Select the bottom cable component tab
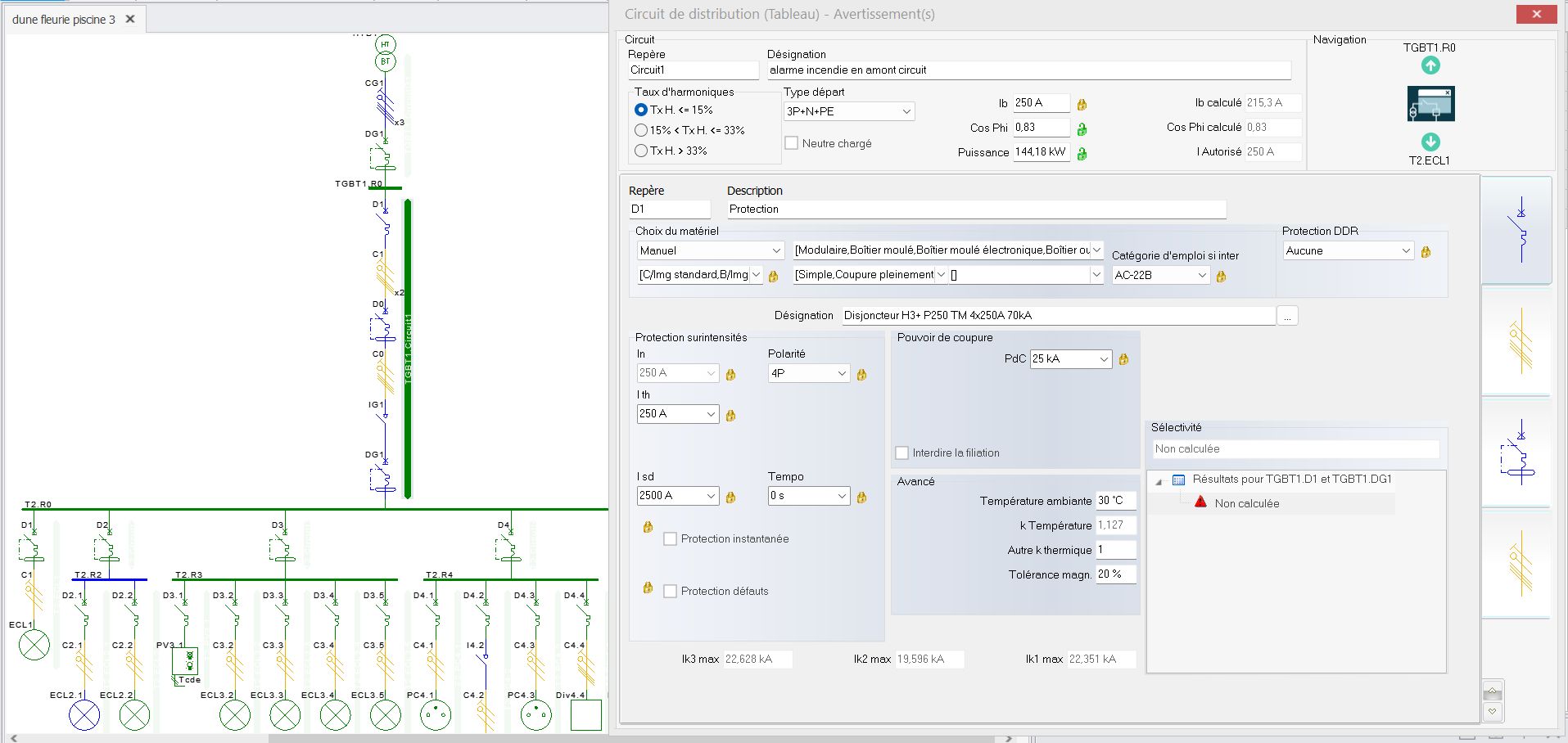 1516,564
